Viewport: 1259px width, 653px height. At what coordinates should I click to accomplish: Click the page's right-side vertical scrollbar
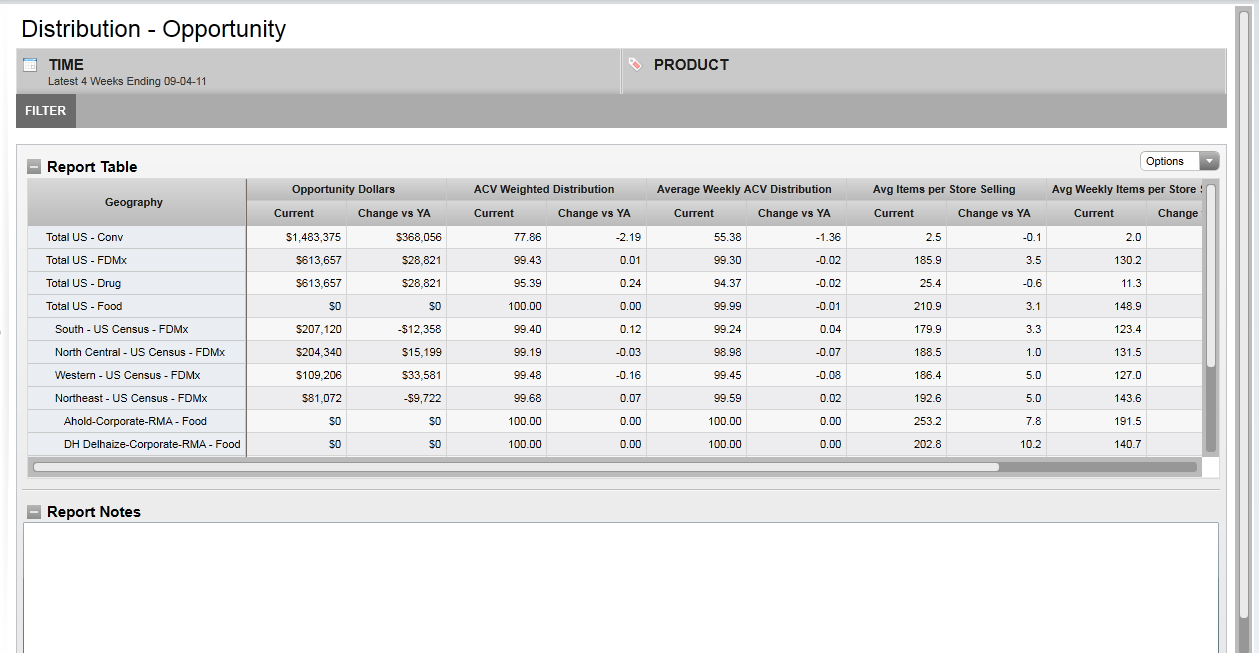coord(1244,300)
